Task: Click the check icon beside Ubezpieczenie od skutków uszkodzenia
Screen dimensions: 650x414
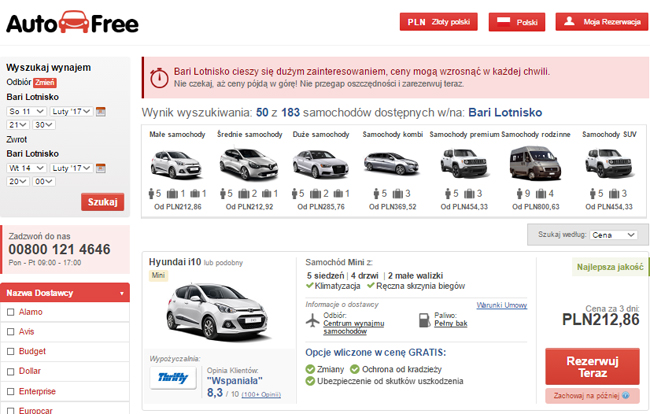Action: [310, 381]
